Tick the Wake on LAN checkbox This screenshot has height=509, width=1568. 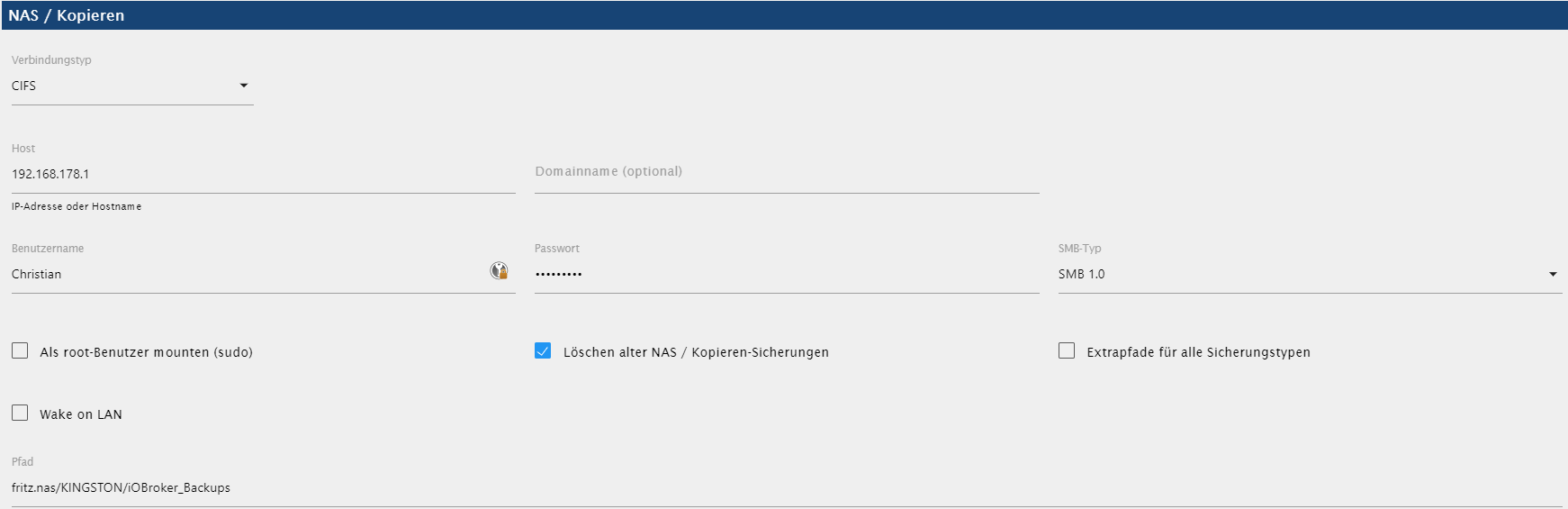pos(20,413)
